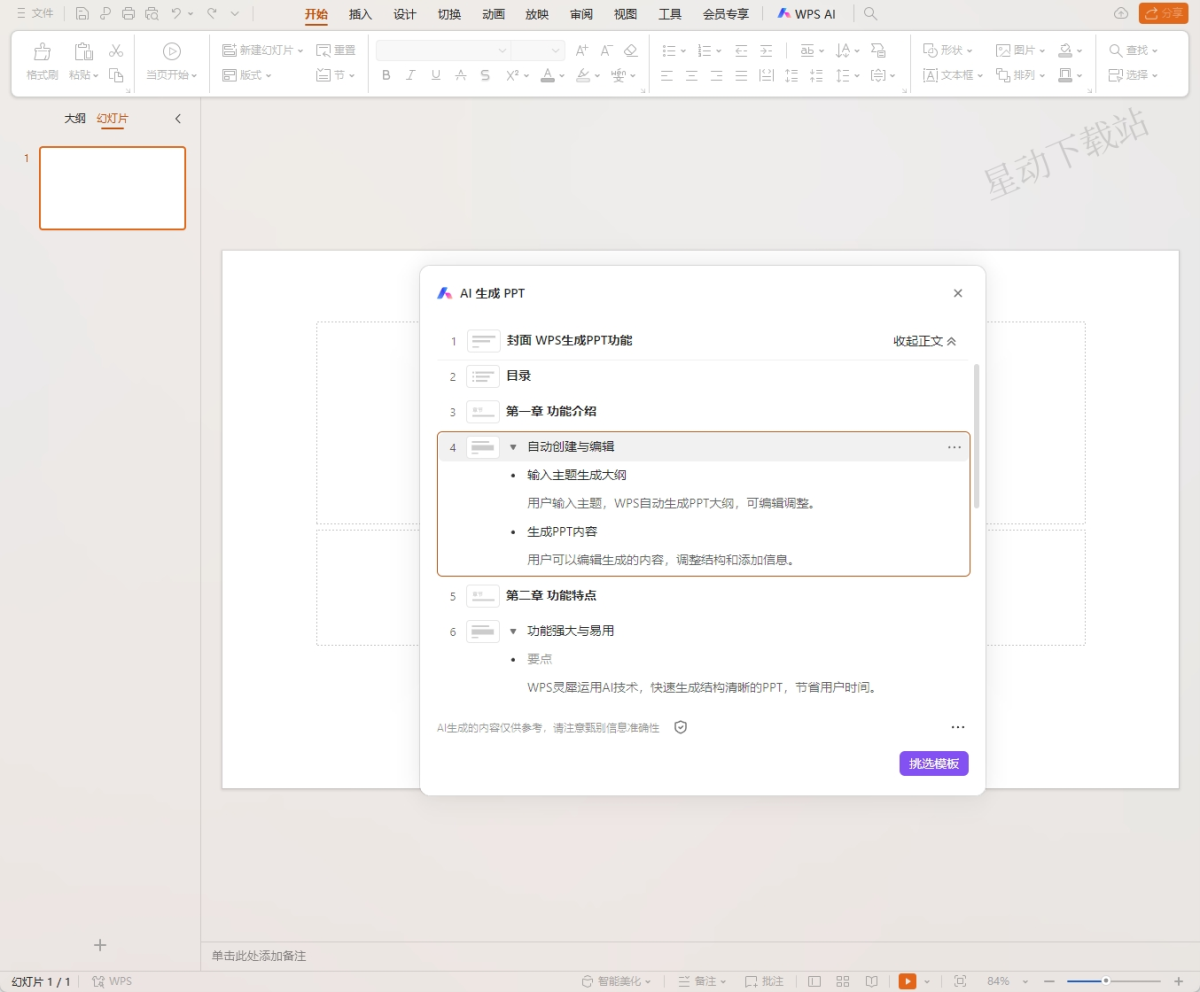Viewport: 1200px width, 992px height.
Task: Click the Print icon in quick toolbar
Action: coord(128,14)
